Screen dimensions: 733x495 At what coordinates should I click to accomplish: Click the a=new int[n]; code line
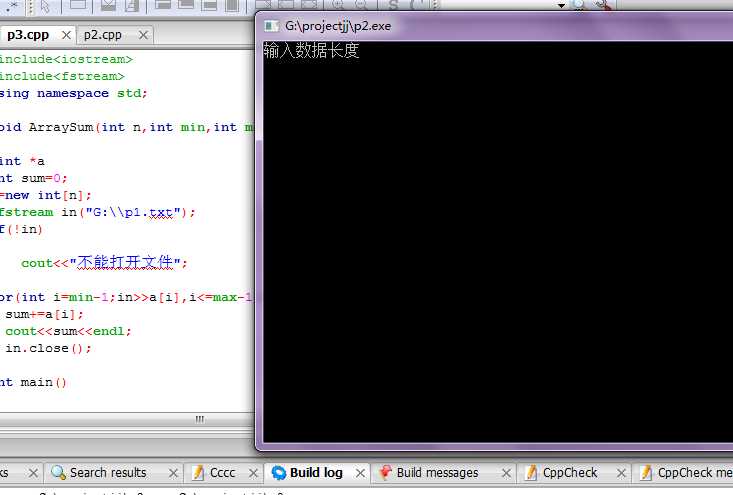pos(46,195)
